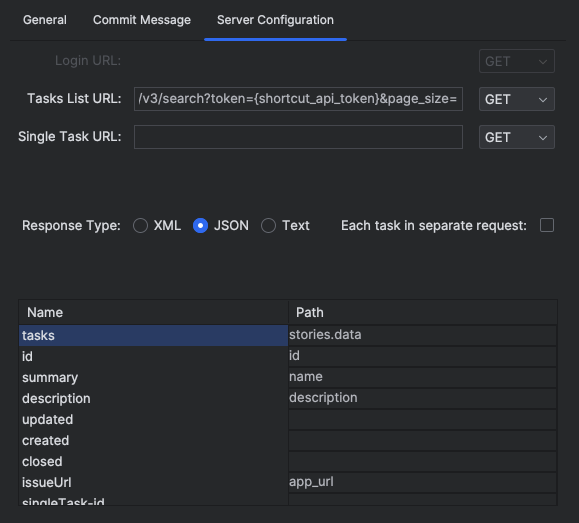Select the summary row name
Screen dimensions: 579x523
tap(154, 377)
